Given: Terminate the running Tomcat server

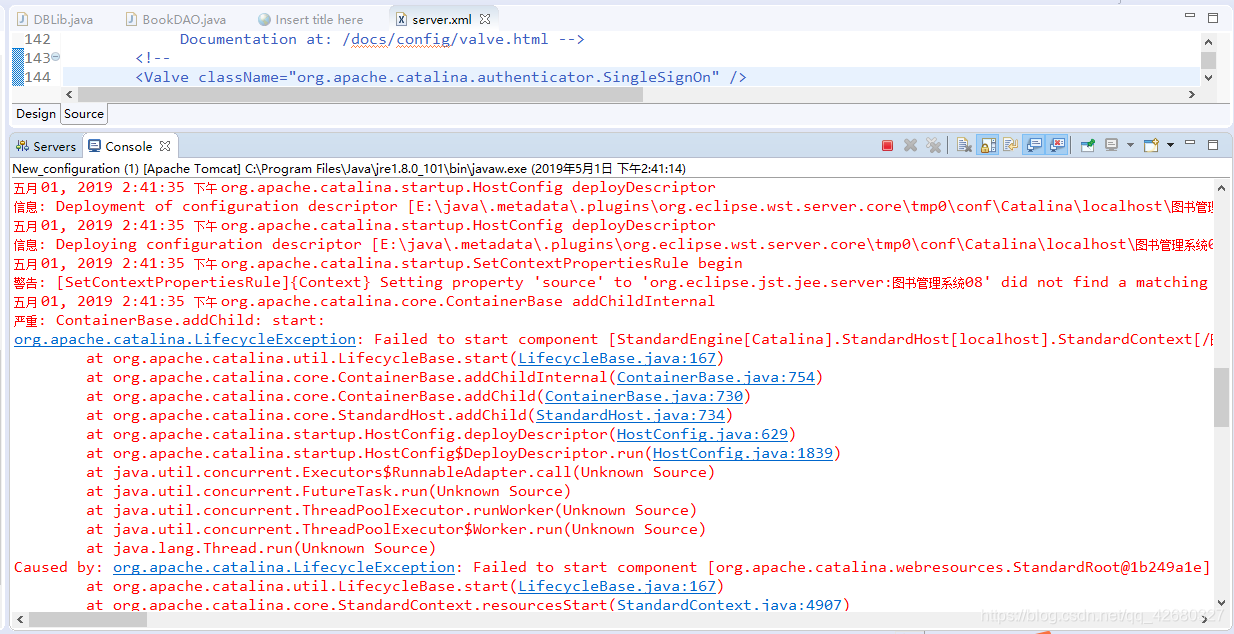Looking at the screenshot, I should coord(887,146).
